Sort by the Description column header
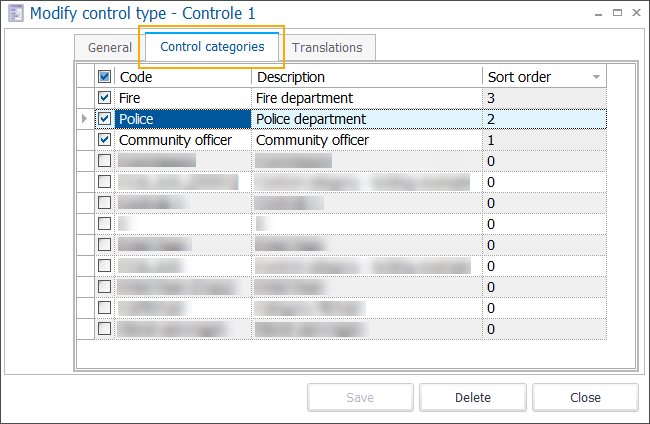This screenshot has width=650, height=424. tap(367, 77)
